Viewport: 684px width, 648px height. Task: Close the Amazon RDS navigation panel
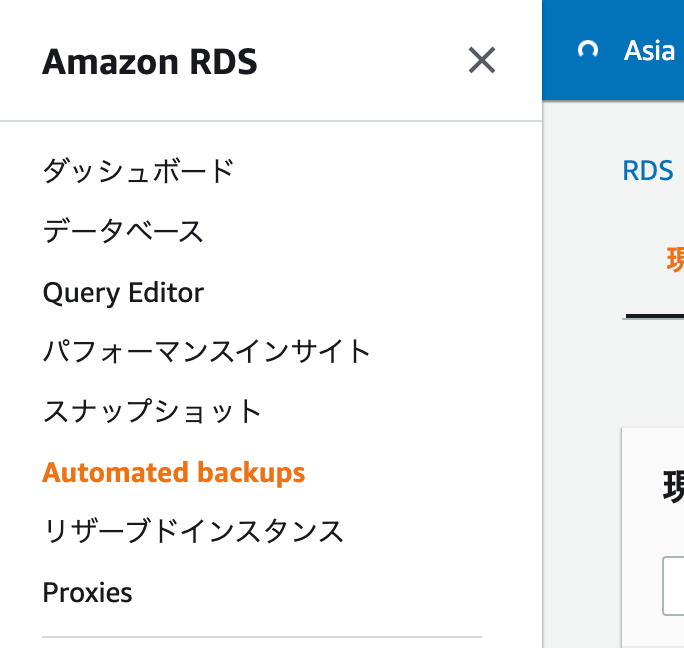point(482,60)
